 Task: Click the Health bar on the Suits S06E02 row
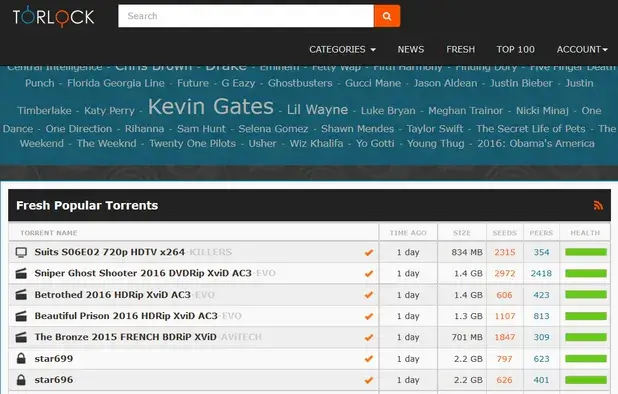[x=586, y=252]
